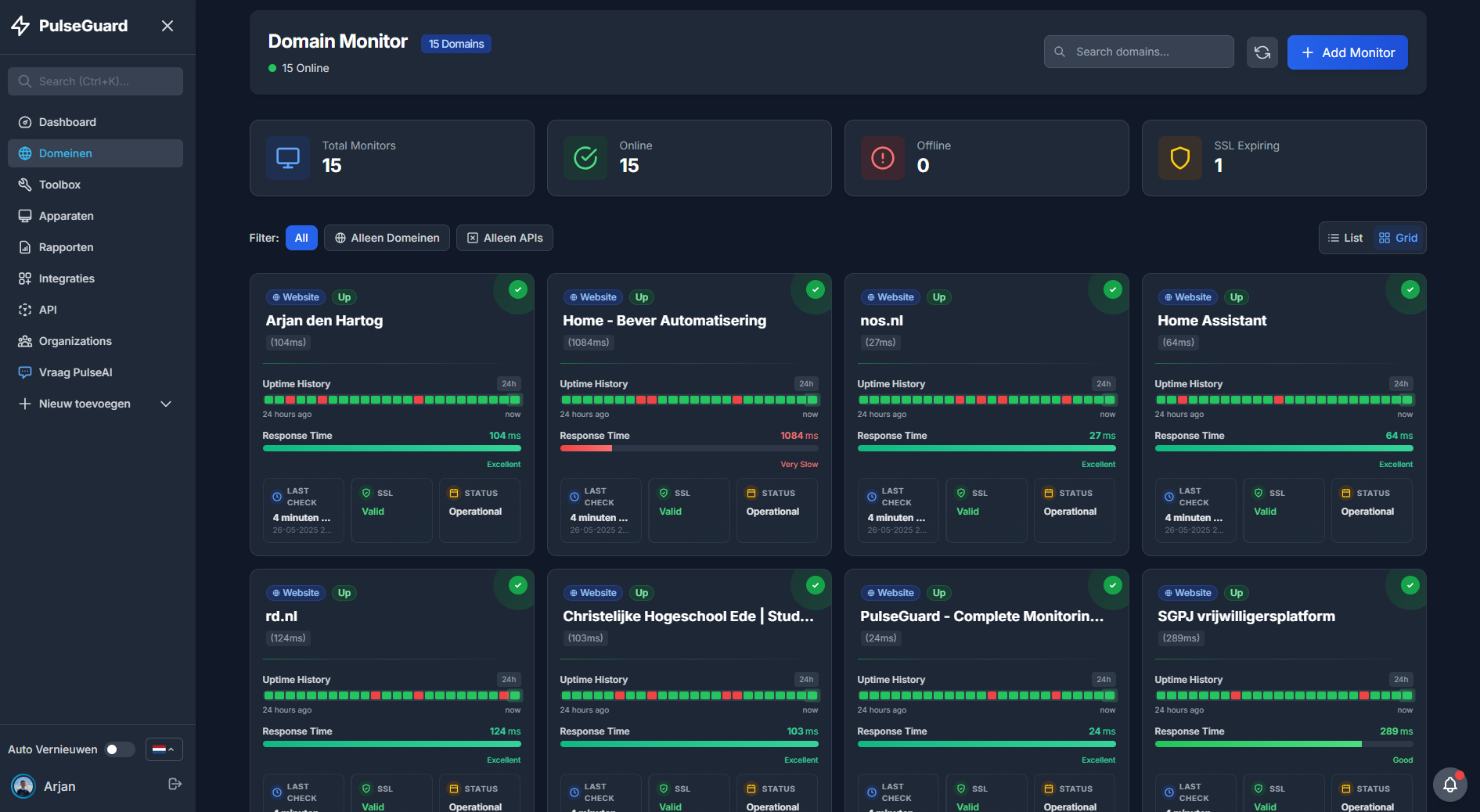Viewport: 1480px width, 812px height.
Task: Click Arjan's profile avatar
Action: [23, 786]
